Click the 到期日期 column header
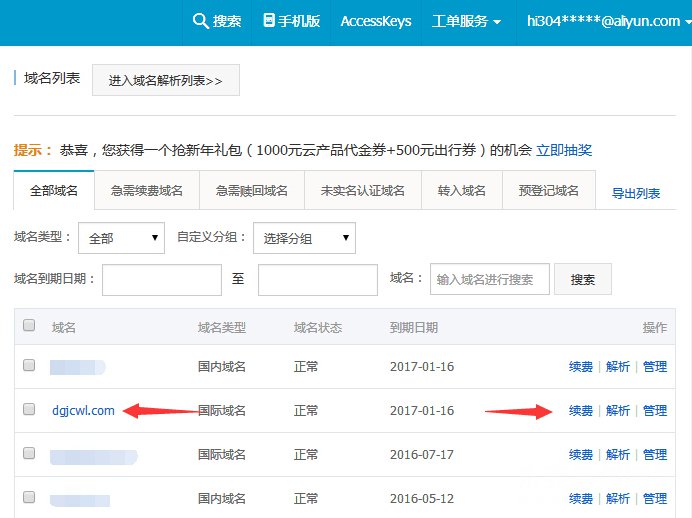The height and width of the screenshot is (518, 692). coord(414,327)
